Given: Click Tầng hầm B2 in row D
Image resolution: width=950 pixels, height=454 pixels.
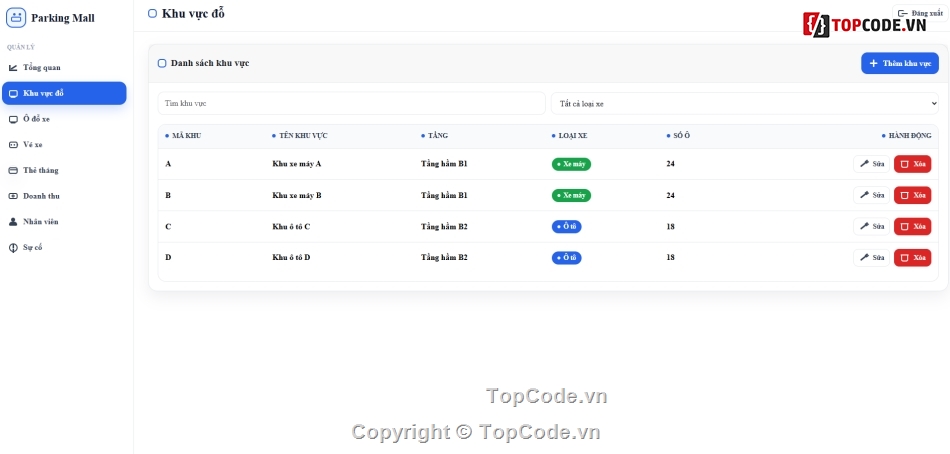Looking at the screenshot, I should coord(444,258).
